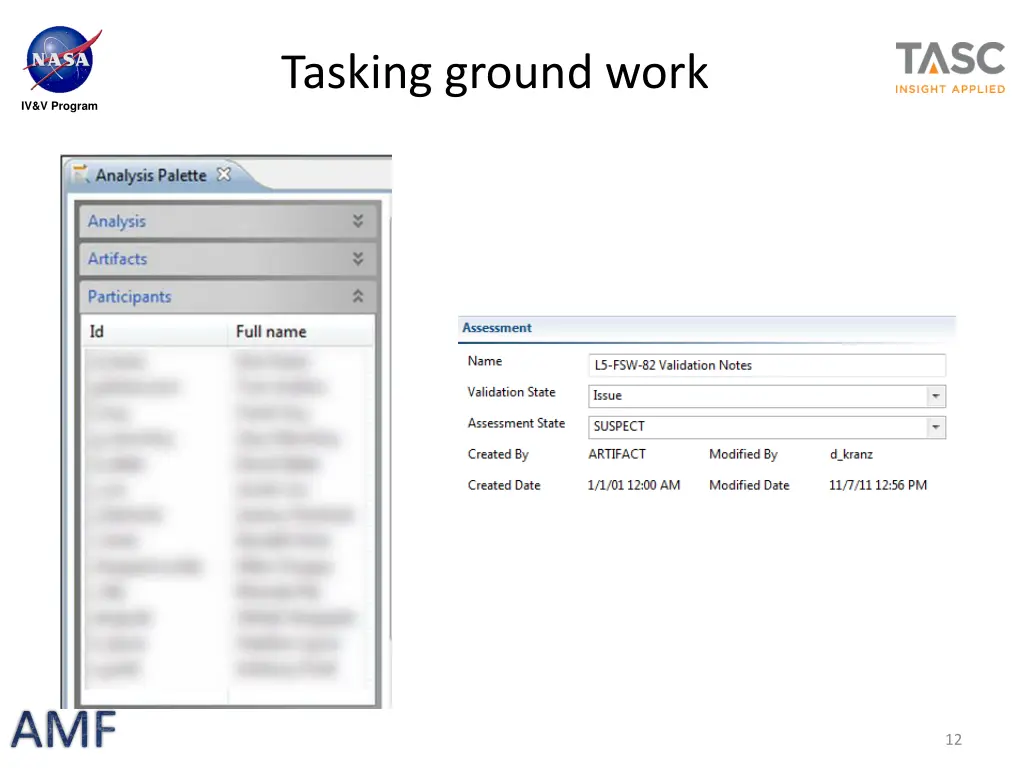Image resolution: width=1024 pixels, height=768 pixels.
Task: Click the Participants section label
Action: (x=129, y=296)
